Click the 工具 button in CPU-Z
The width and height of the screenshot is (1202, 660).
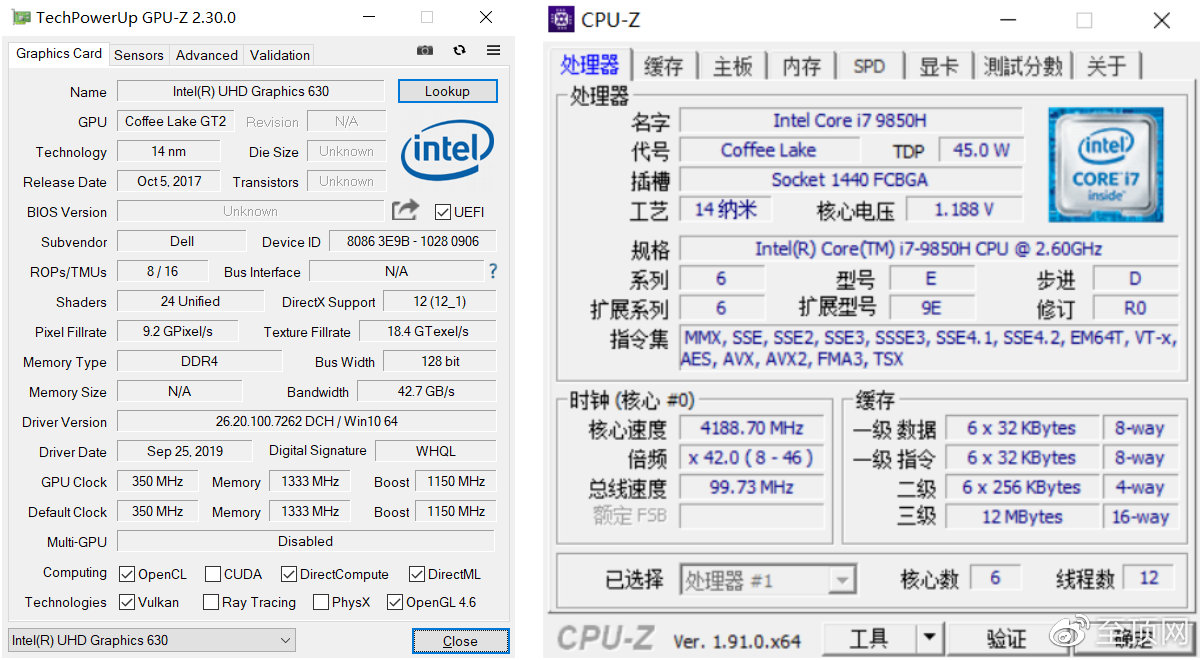click(869, 637)
